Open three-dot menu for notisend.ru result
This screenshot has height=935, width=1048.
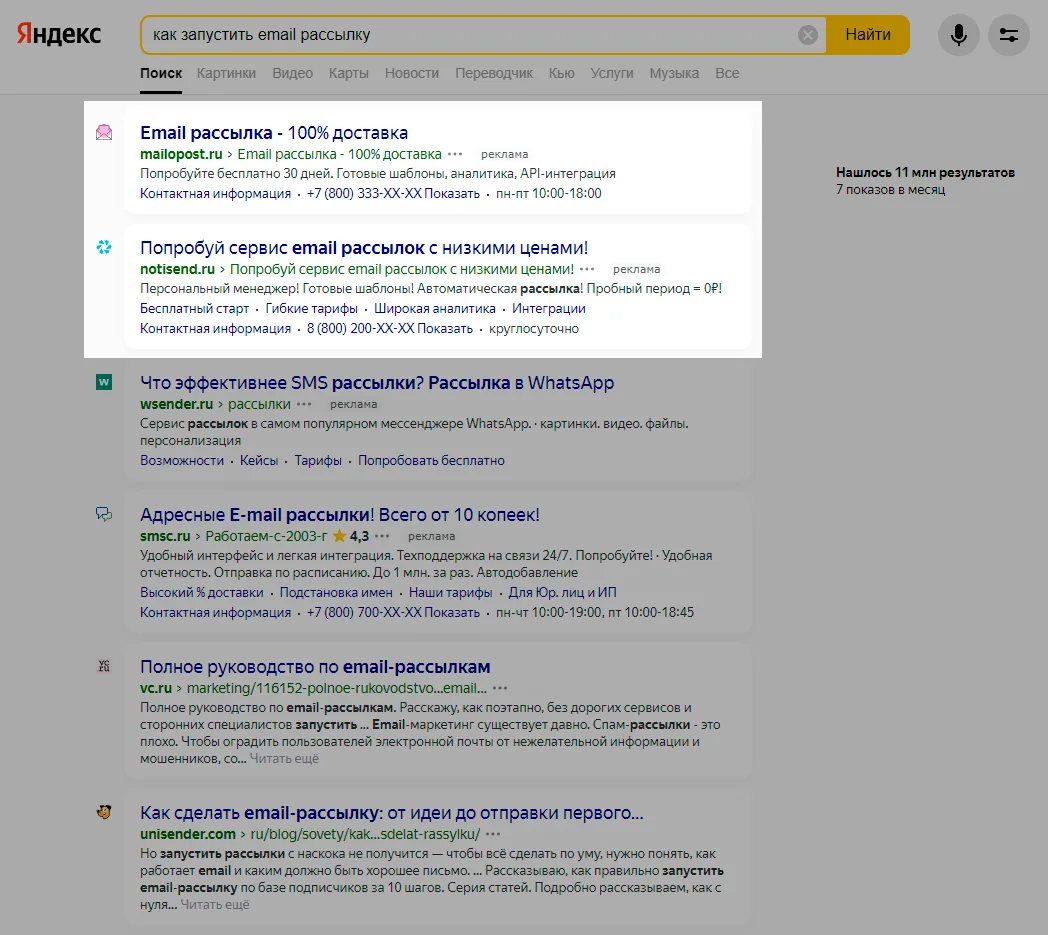[x=587, y=269]
